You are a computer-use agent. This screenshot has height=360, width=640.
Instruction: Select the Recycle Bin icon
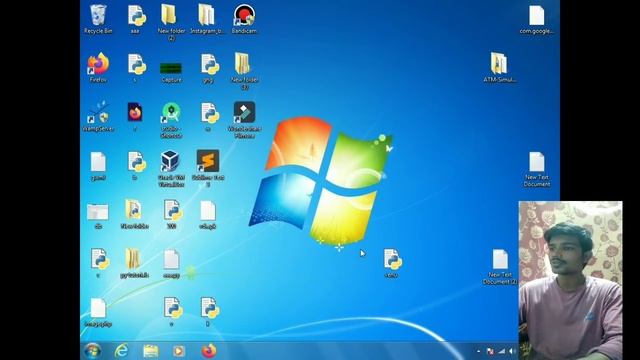click(98, 19)
